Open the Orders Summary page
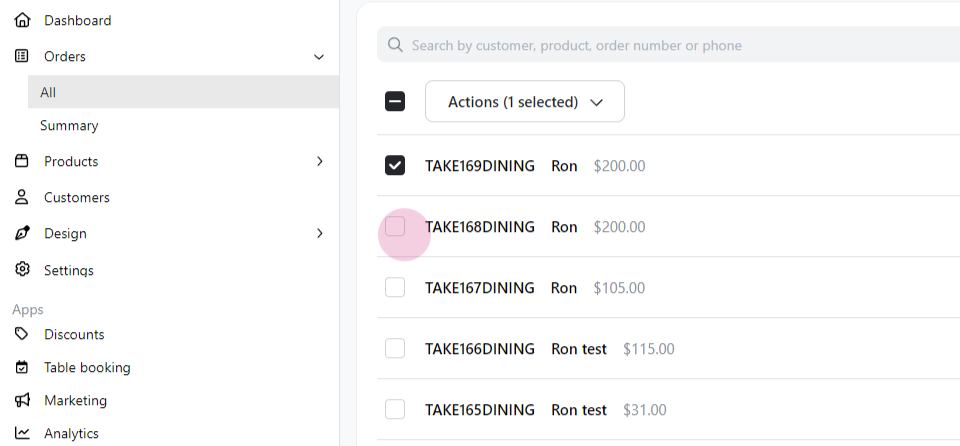 (x=69, y=125)
